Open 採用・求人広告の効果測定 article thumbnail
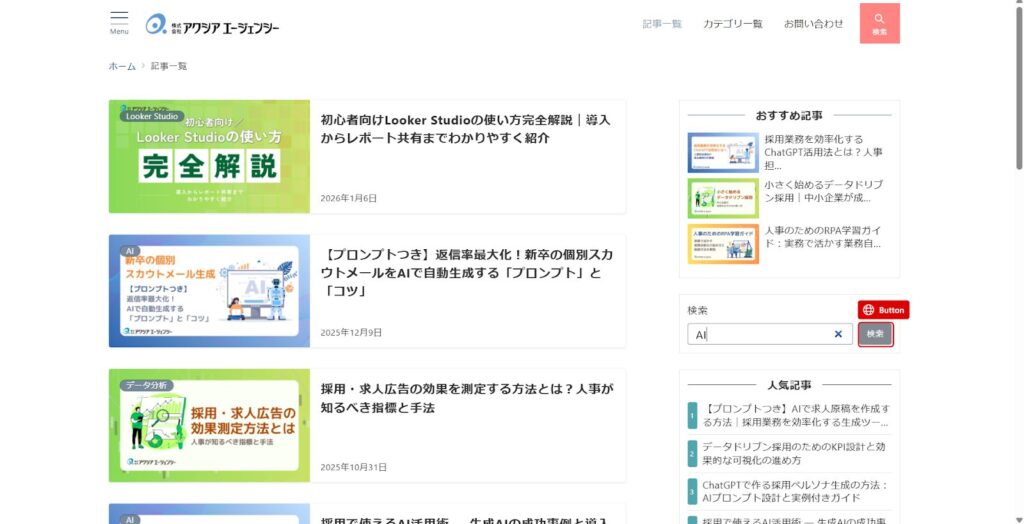 point(209,426)
